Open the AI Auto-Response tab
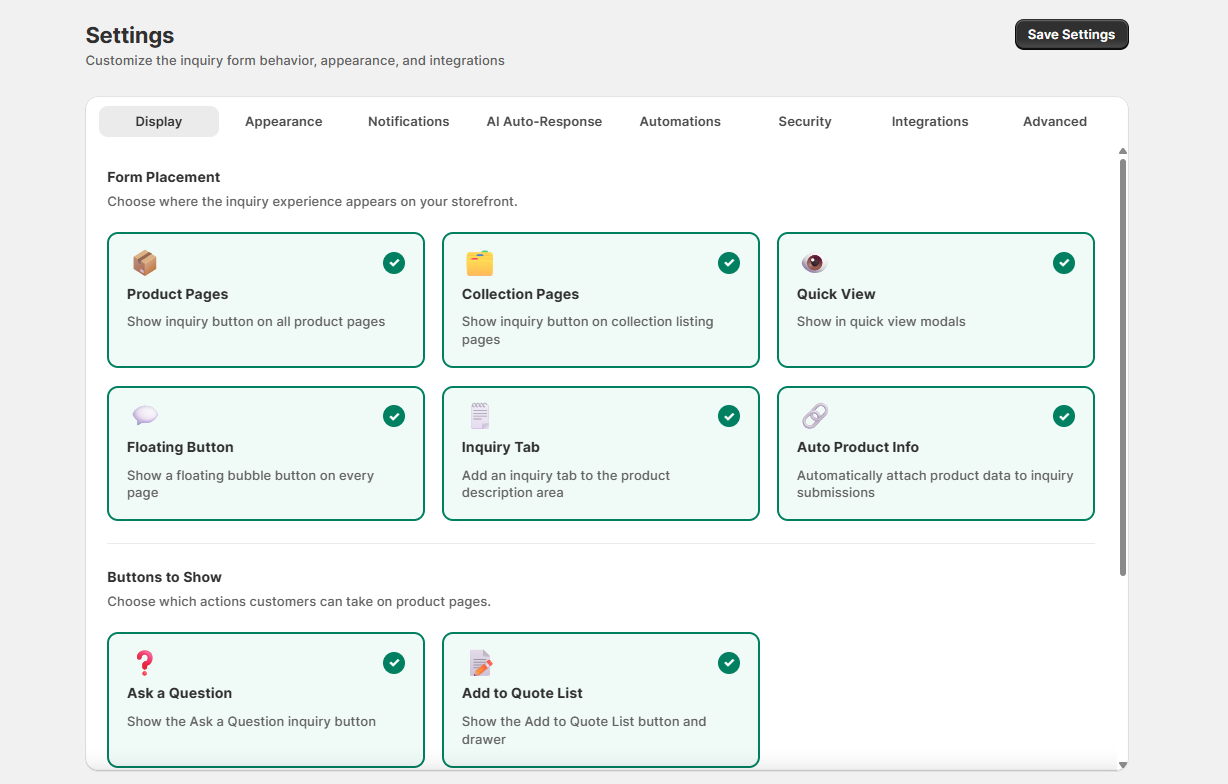The image size is (1228, 784). pos(544,122)
